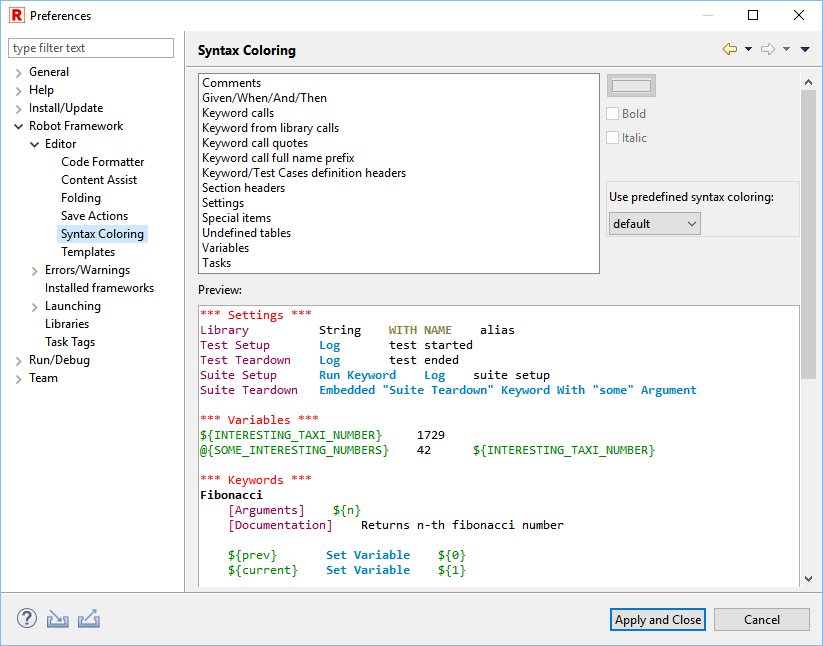Open the Folding preference page
Viewport: 823px width, 646px height.
click(x=81, y=198)
